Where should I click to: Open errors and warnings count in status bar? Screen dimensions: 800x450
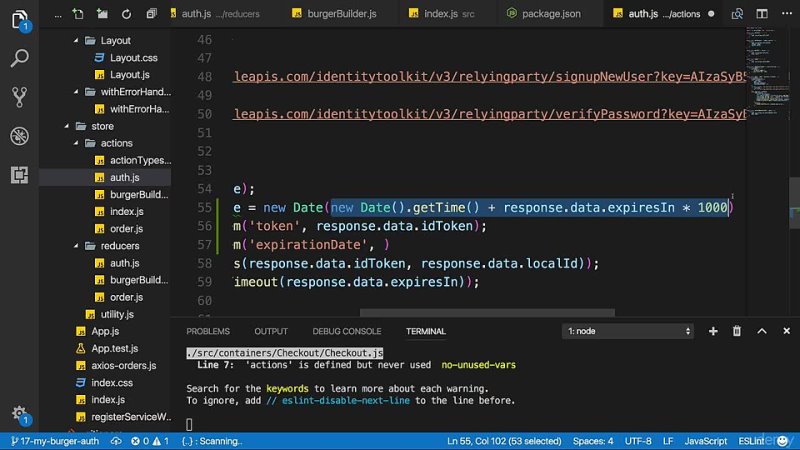(x=150, y=441)
